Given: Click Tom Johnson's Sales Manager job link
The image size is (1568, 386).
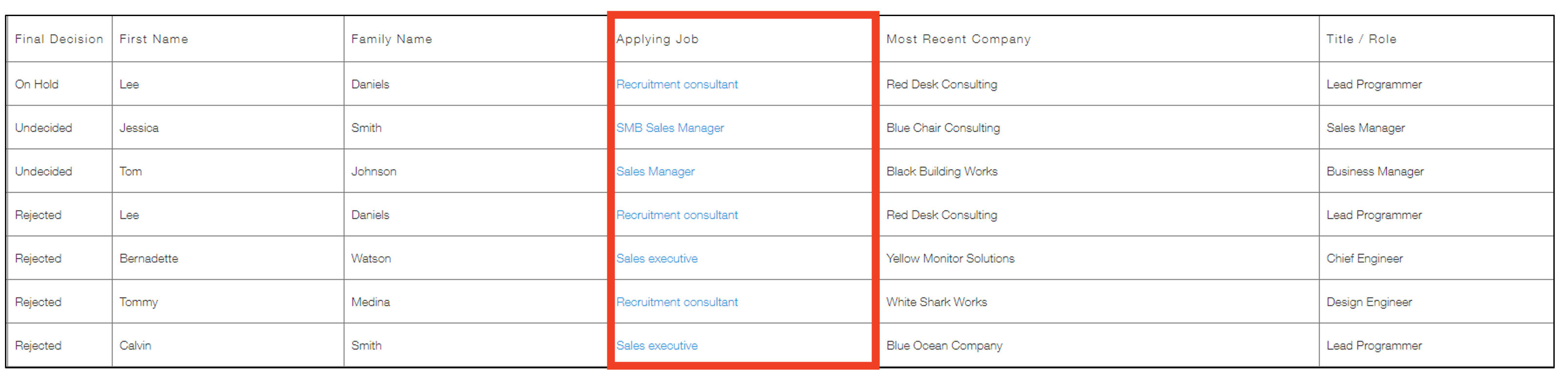Looking at the screenshot, I should click(655, 172).
